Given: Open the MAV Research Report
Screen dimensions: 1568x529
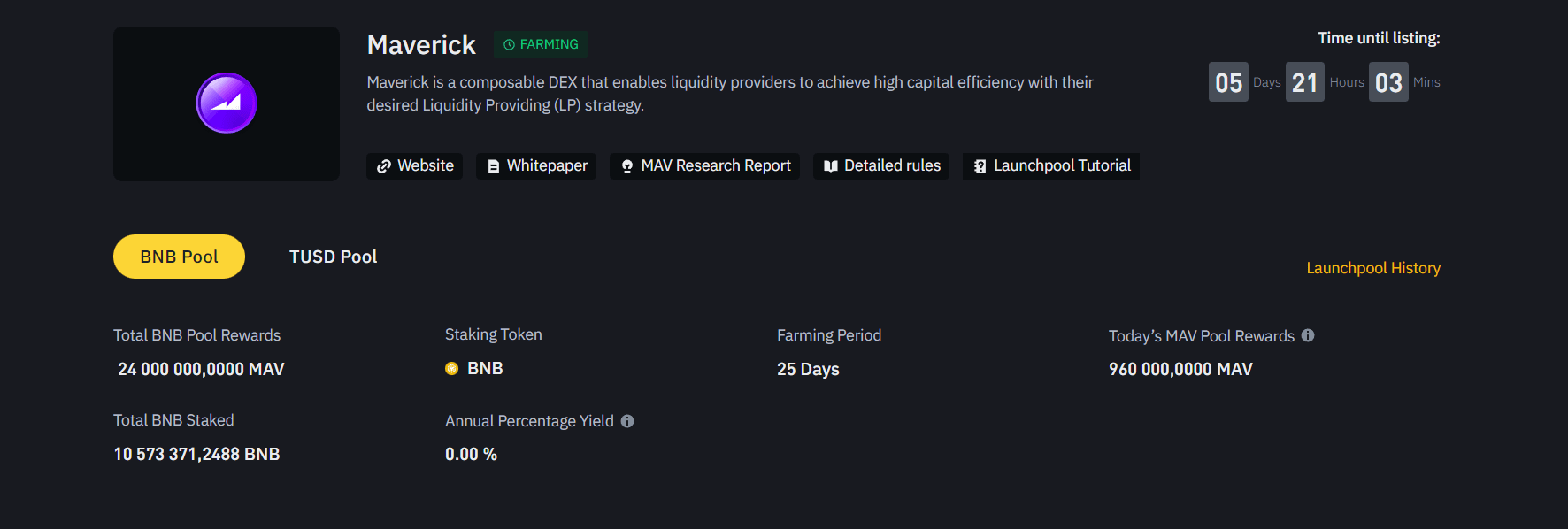Looking at the screenshot, I should point(705,166).
